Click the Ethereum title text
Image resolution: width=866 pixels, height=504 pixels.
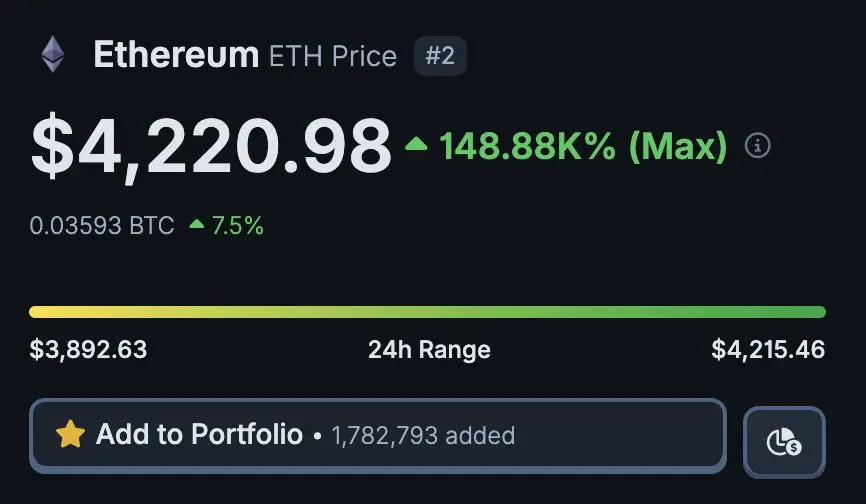(x=176, y=55)
